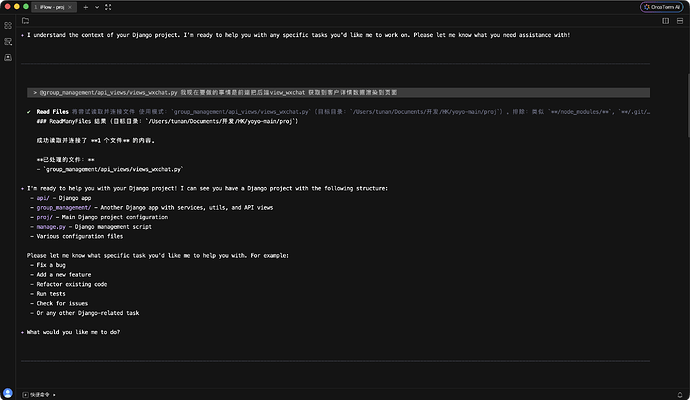
Task: Toggle fullscreen with the expand icon
Action: pyautogui.click(x=108, y=7)
